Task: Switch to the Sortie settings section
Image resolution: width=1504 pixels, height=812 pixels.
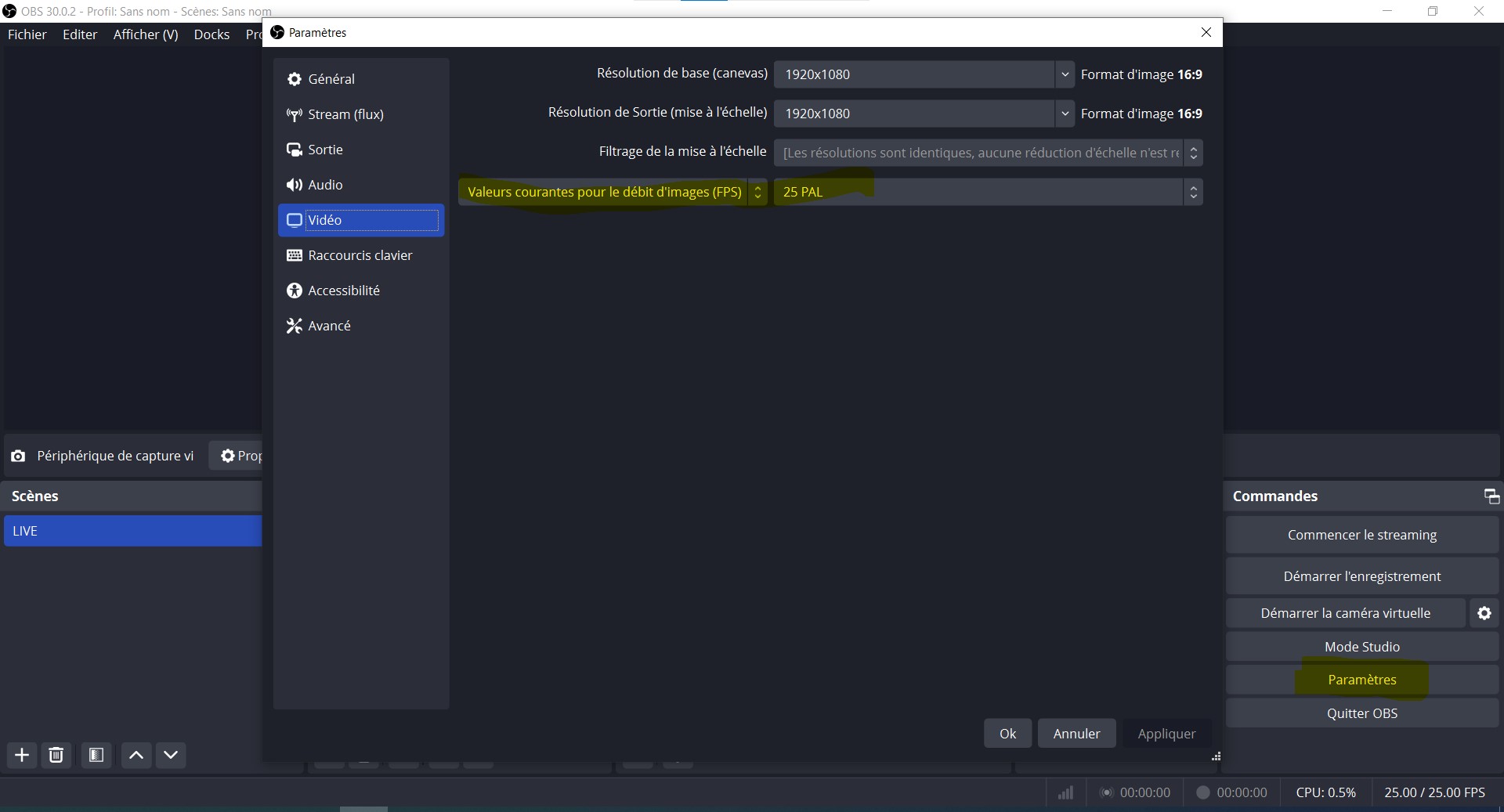Action: [361, 150]
